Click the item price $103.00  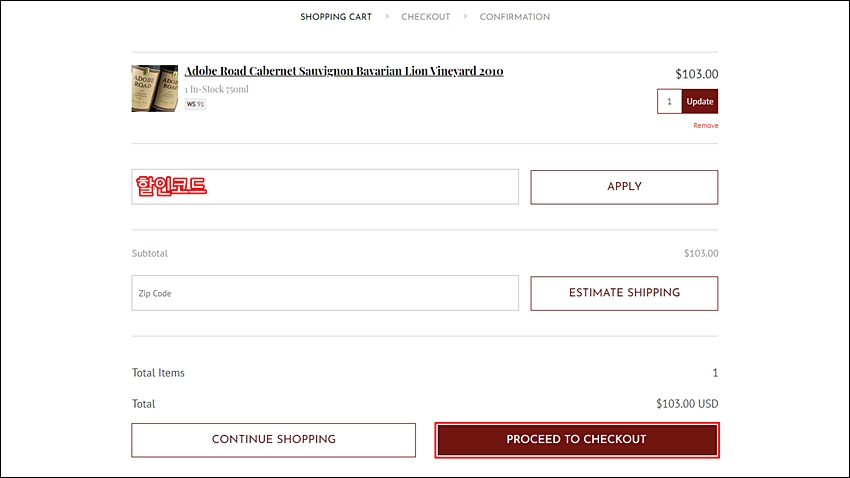pyautogui.click(x=697, y=74)
